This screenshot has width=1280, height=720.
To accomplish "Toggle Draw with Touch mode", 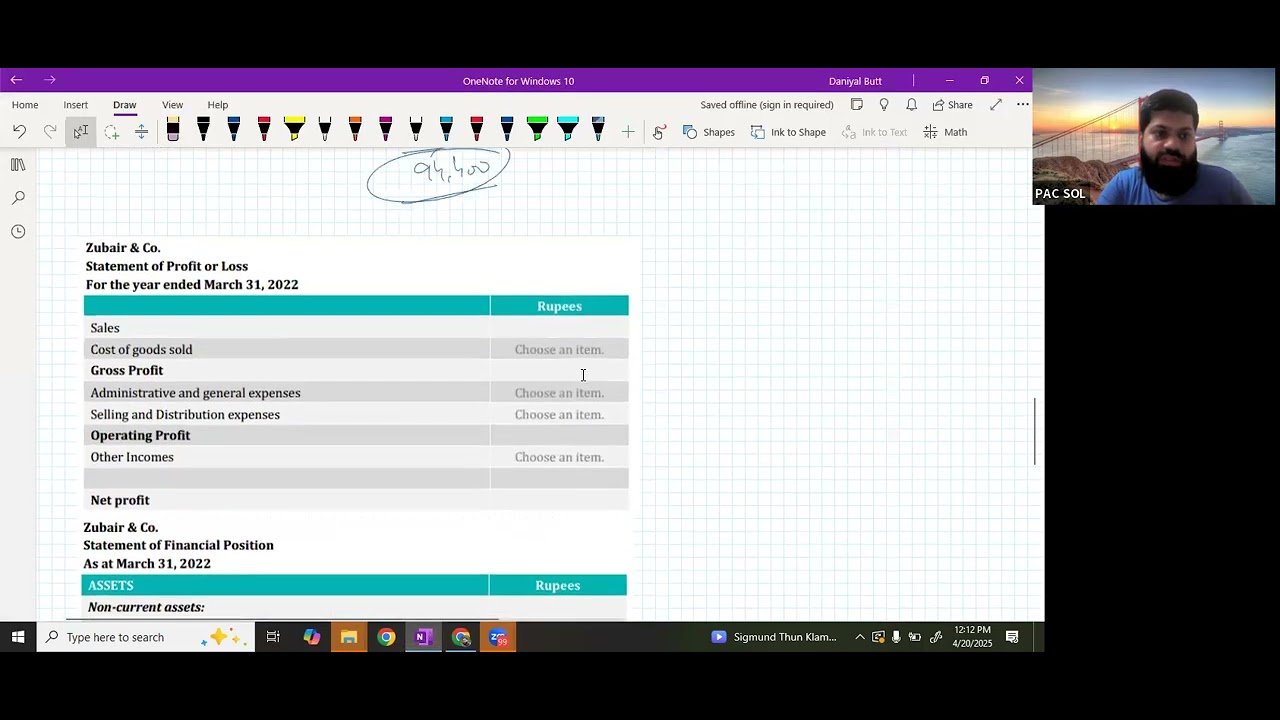I will (659, 132).
